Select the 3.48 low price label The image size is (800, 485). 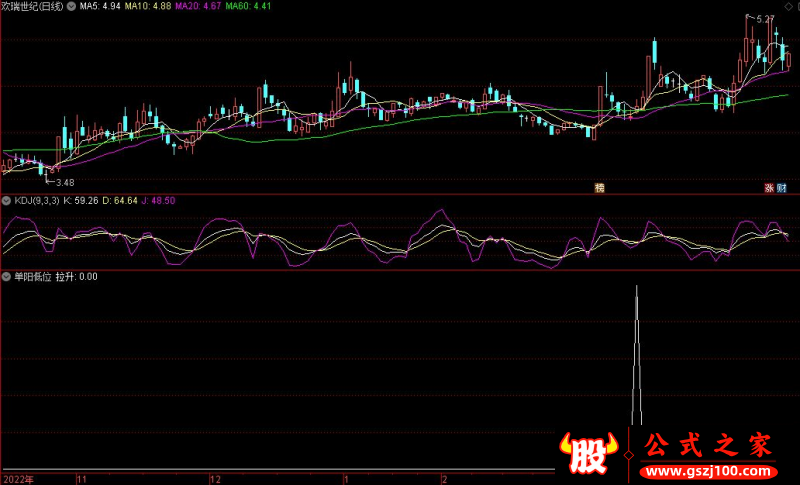click(64, 182)
